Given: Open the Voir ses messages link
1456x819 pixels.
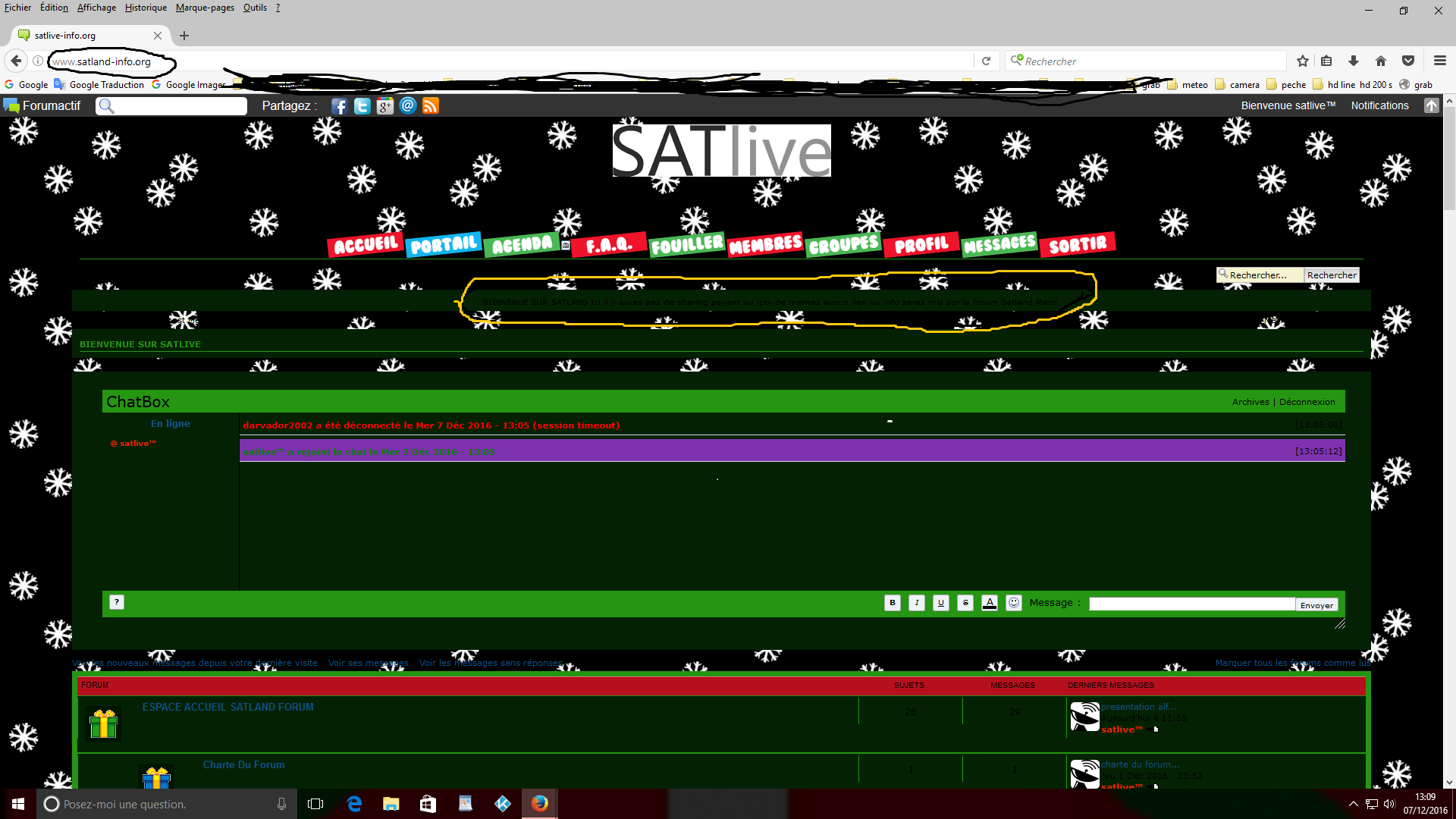Looking at the screenshot, I should tap(368, 663).
